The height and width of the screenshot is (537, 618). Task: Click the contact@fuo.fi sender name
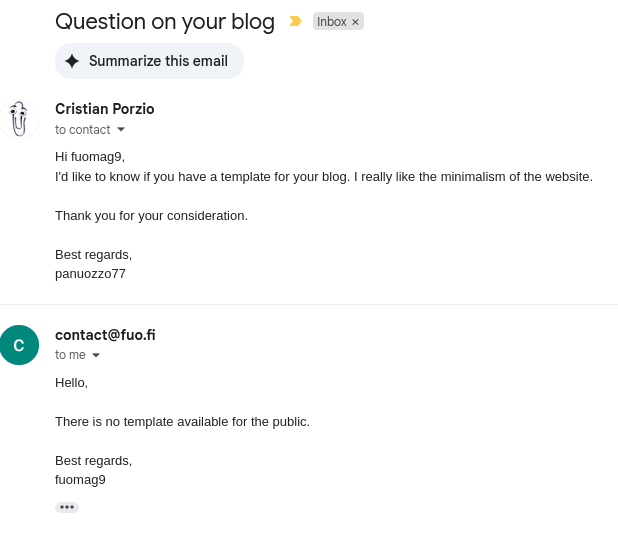pyautogui.click(x=105, y=335)
